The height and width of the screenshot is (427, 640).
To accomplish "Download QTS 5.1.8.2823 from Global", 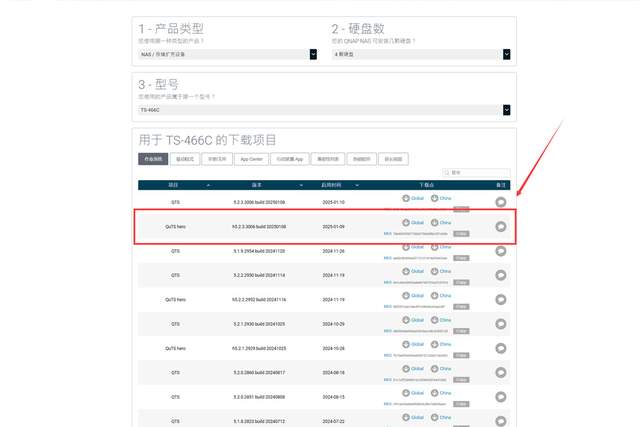I will click(413, 418).
